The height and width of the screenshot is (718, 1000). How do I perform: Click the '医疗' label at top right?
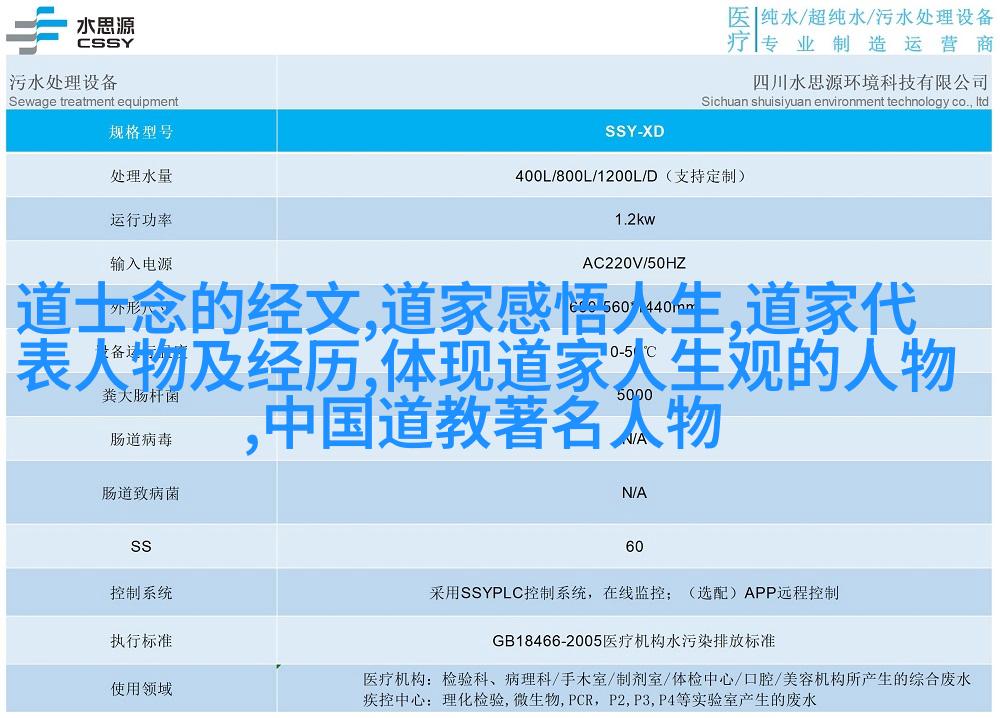pos(739,29)
